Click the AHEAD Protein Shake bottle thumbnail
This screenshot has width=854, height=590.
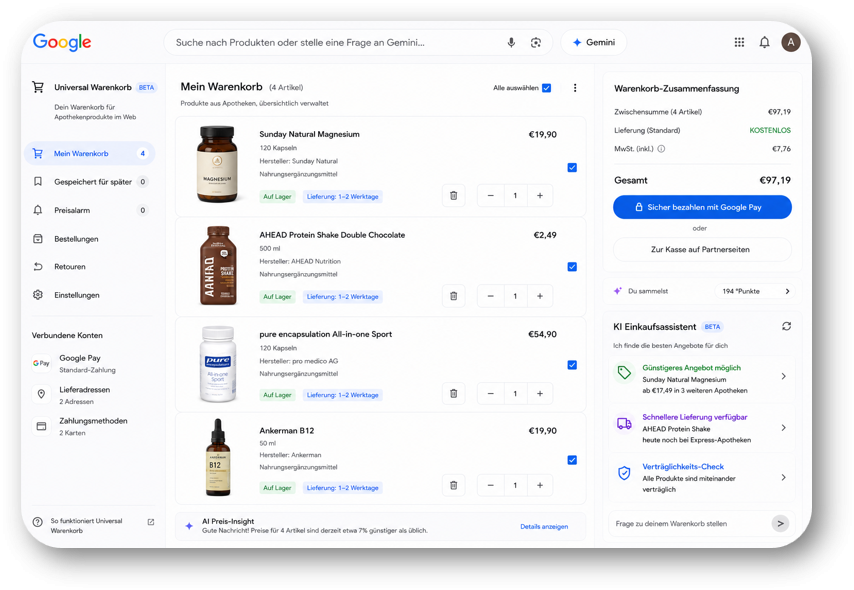pyautogui.click(x=218, y=265)
